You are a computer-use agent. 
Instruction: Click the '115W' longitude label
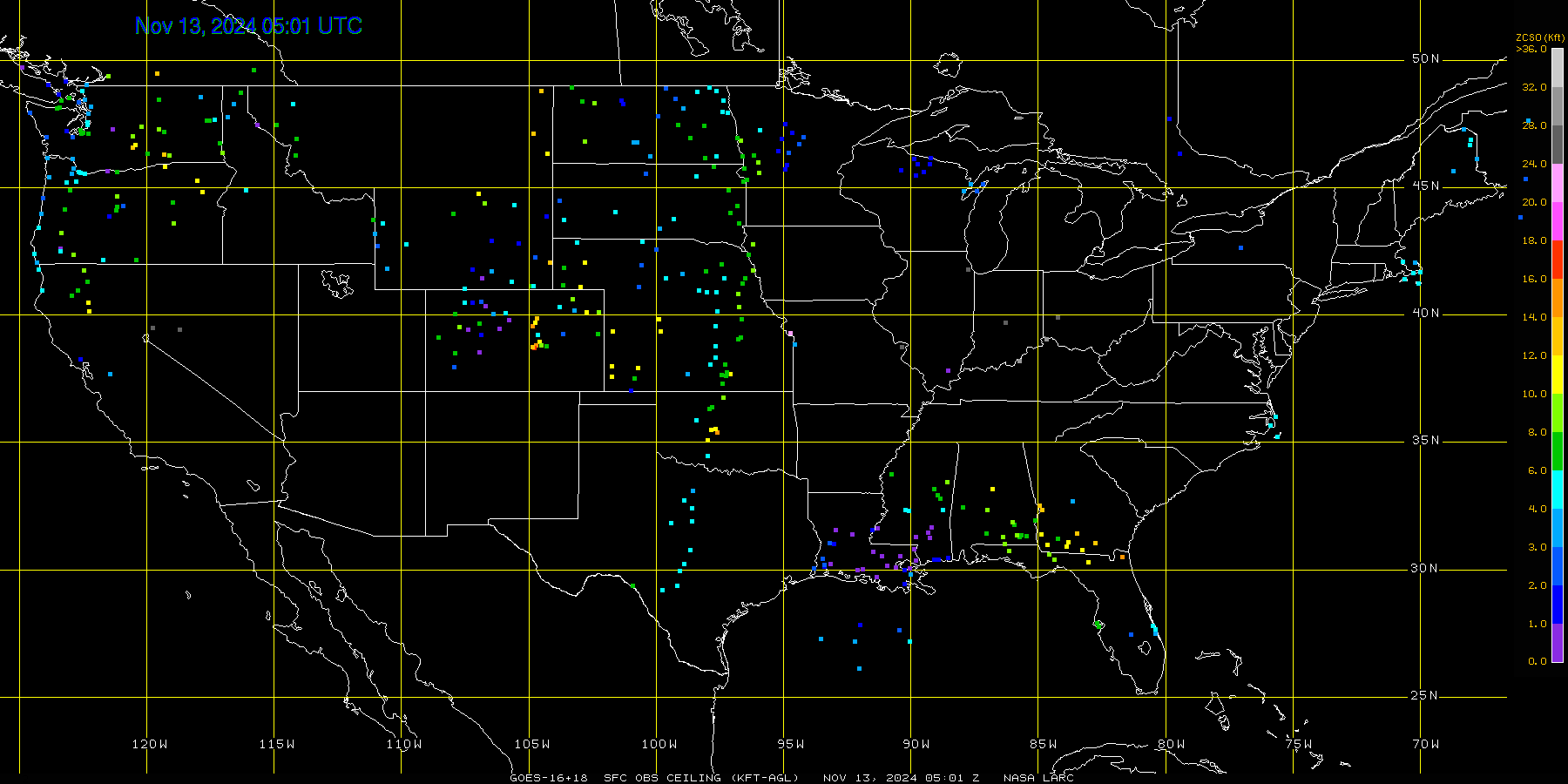[x=277, y=744]
